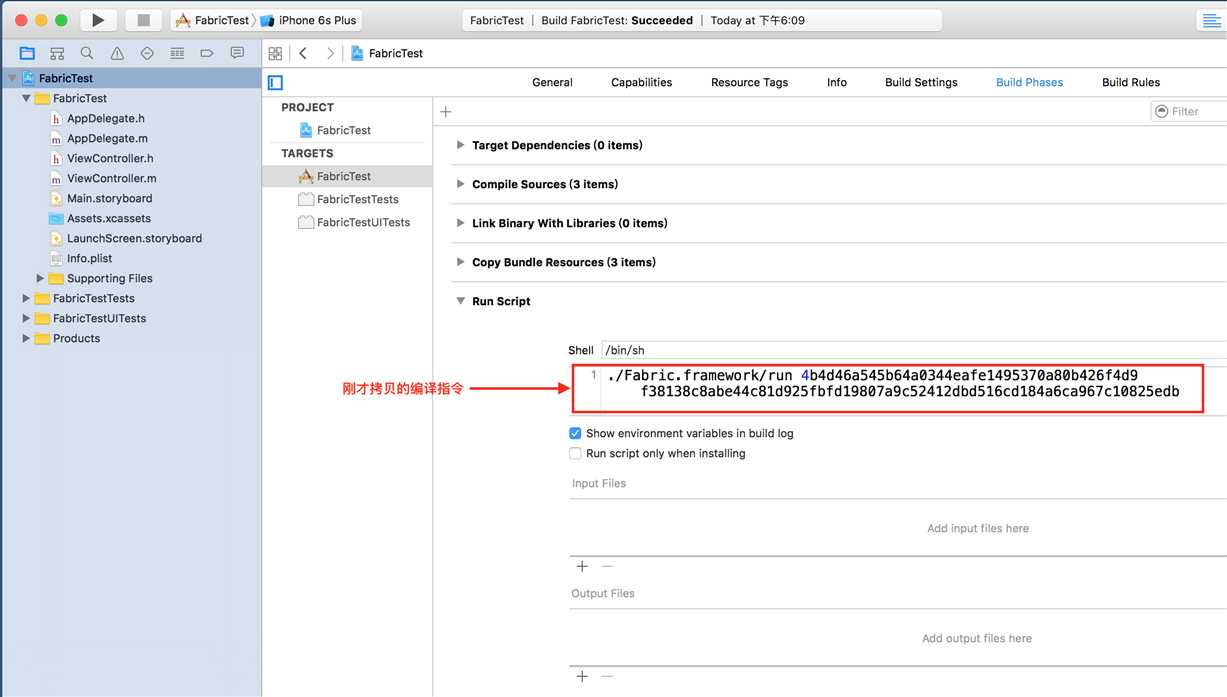Image resolution: width=1227 pixels, height=697 pixels.
Task: Collapse the FabricTest group folder
Action: pos(26,98)
